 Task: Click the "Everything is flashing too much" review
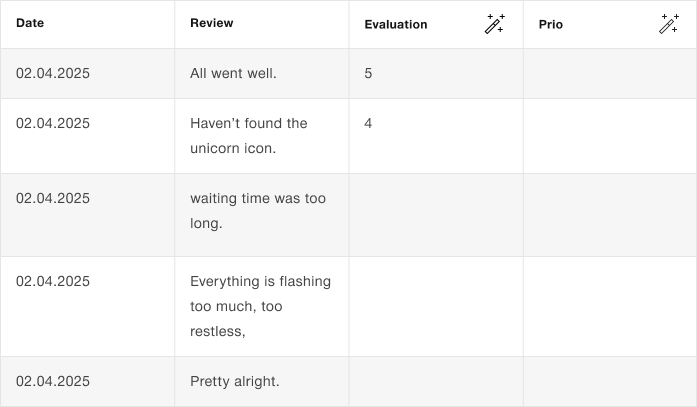coord(260,306)
